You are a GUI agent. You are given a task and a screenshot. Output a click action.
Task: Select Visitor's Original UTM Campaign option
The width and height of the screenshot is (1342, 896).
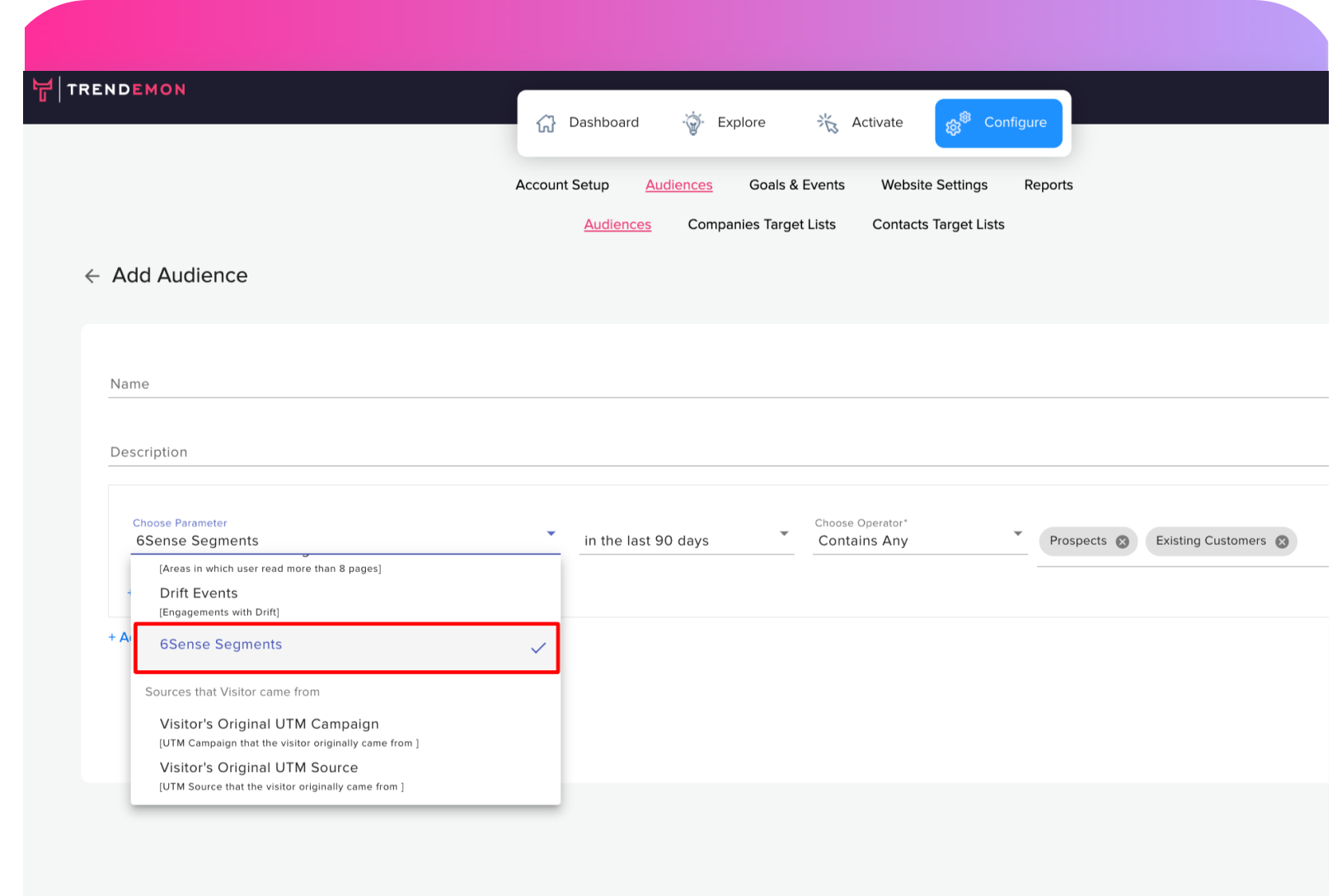tap(345, 732)
